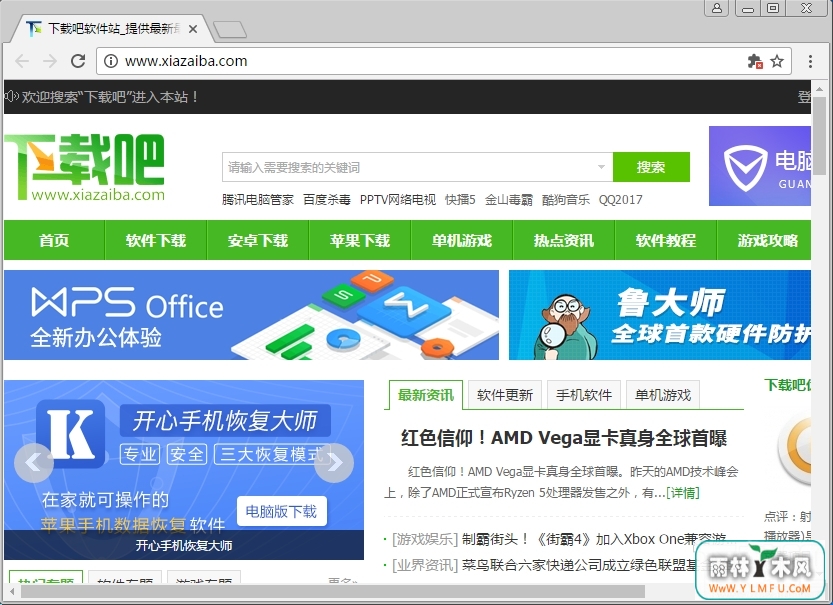Screen dimensions: 833x605
Task: Open 苹果下载 navigation item
Action: (x=360, y=240)
